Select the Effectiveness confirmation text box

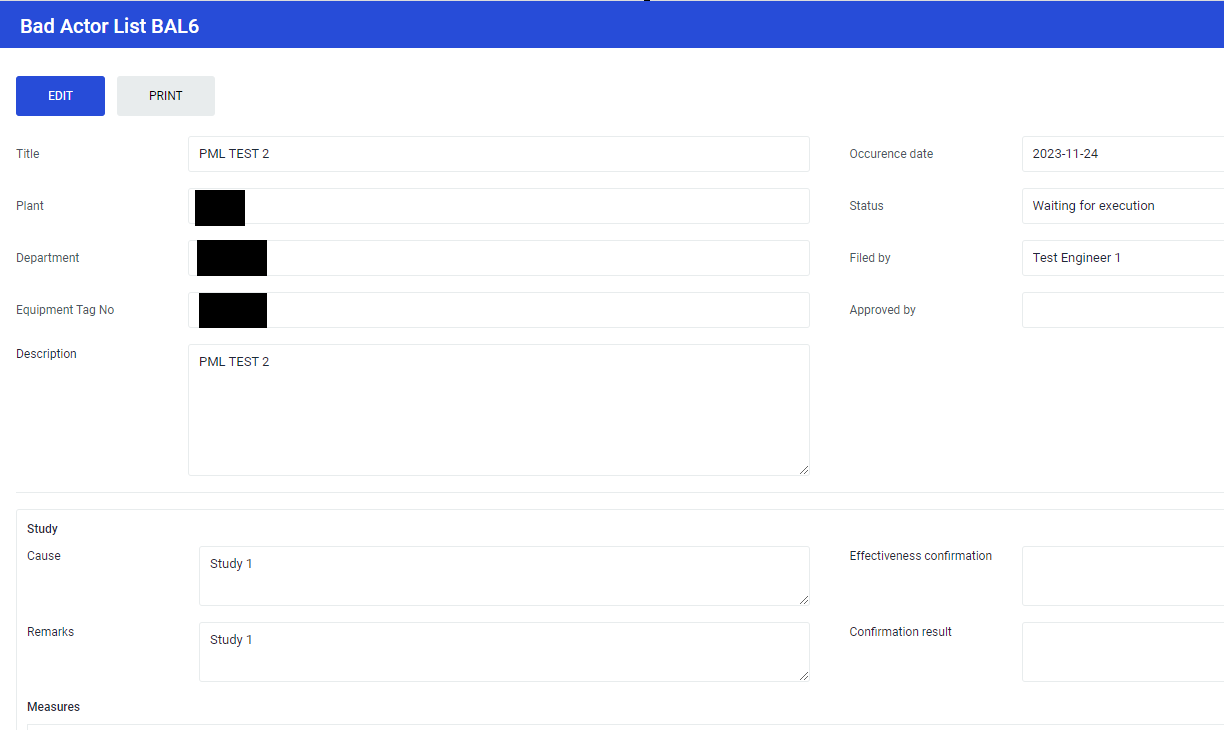[1122, 575]
